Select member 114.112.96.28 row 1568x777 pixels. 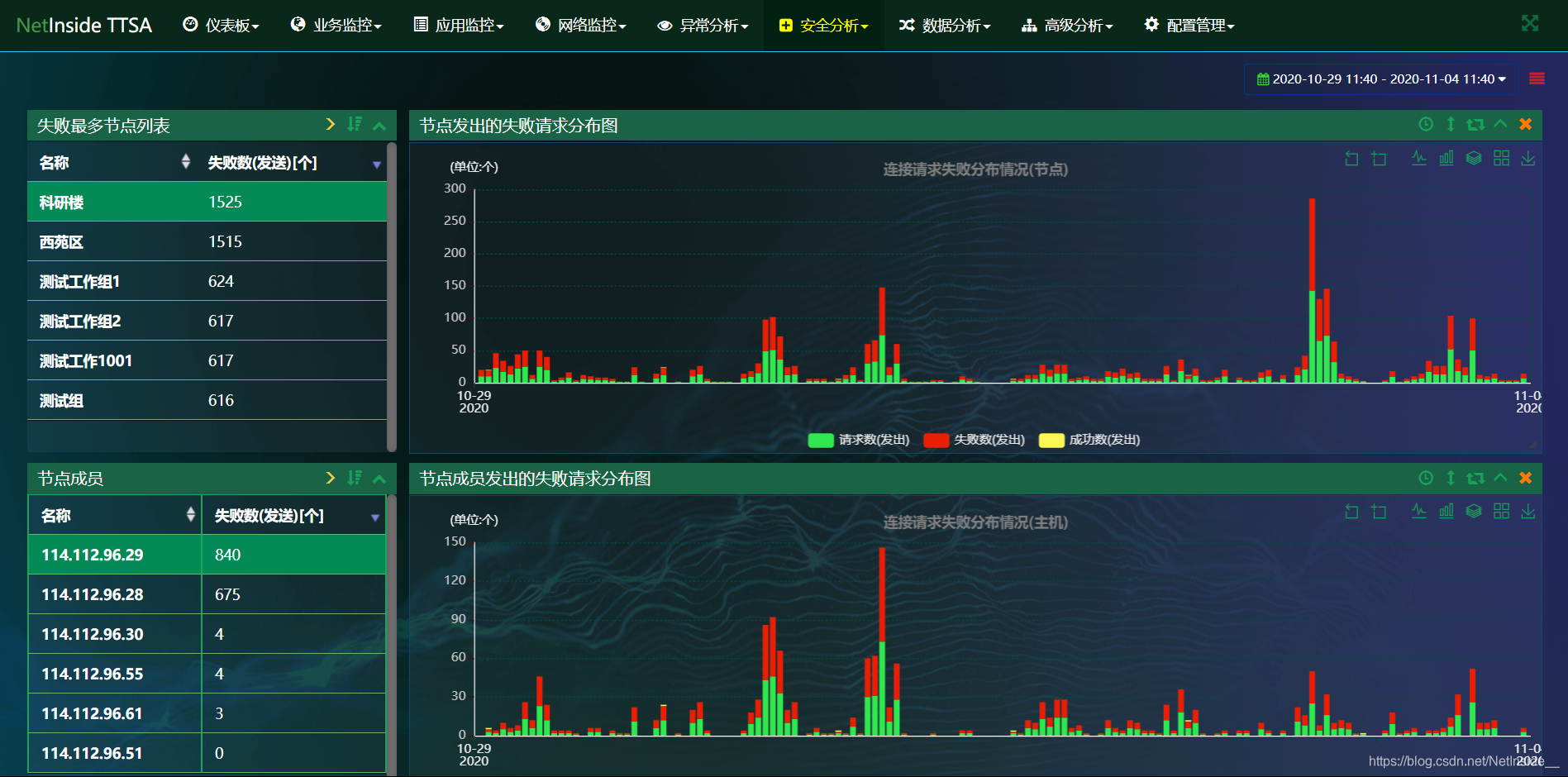coord(207,594)
